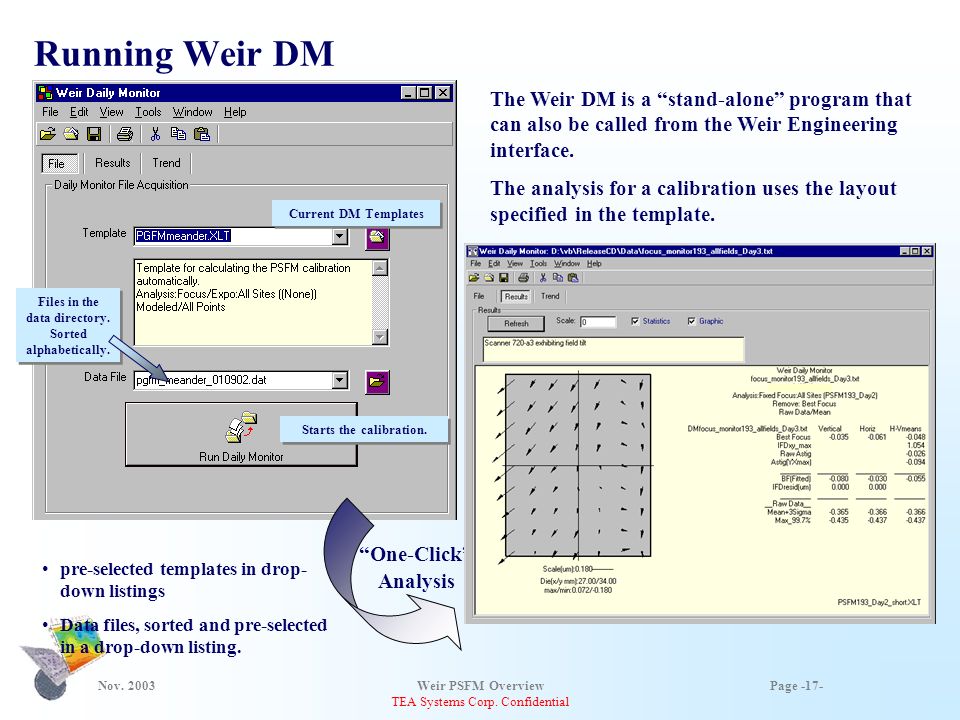Viewport: 960px width, 720px height.
Task: Click the Paste clipboard icon in large window toolbar
Action: click(201, 133)
